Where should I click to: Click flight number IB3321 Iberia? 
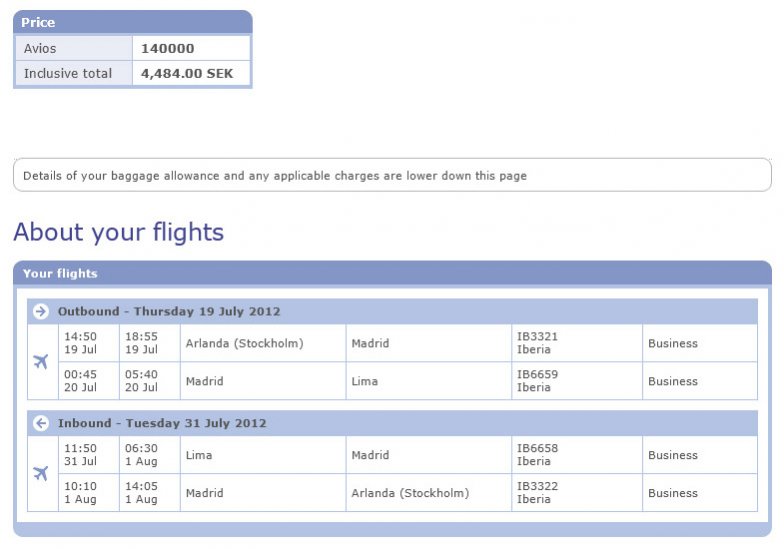click(x=537, y=343)
